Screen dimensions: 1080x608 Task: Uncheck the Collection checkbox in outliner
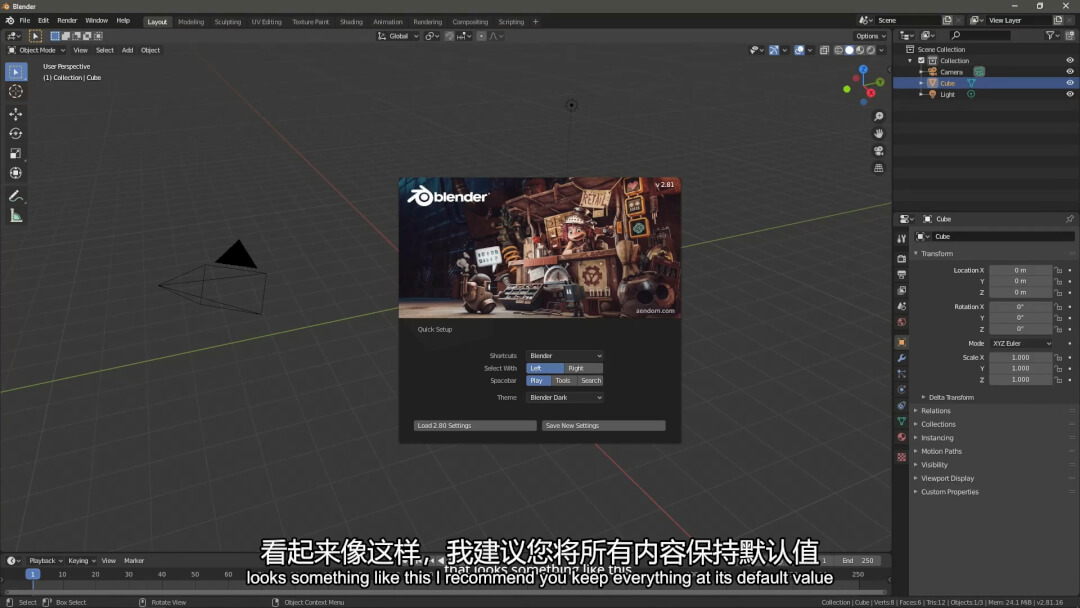[922, 61]
